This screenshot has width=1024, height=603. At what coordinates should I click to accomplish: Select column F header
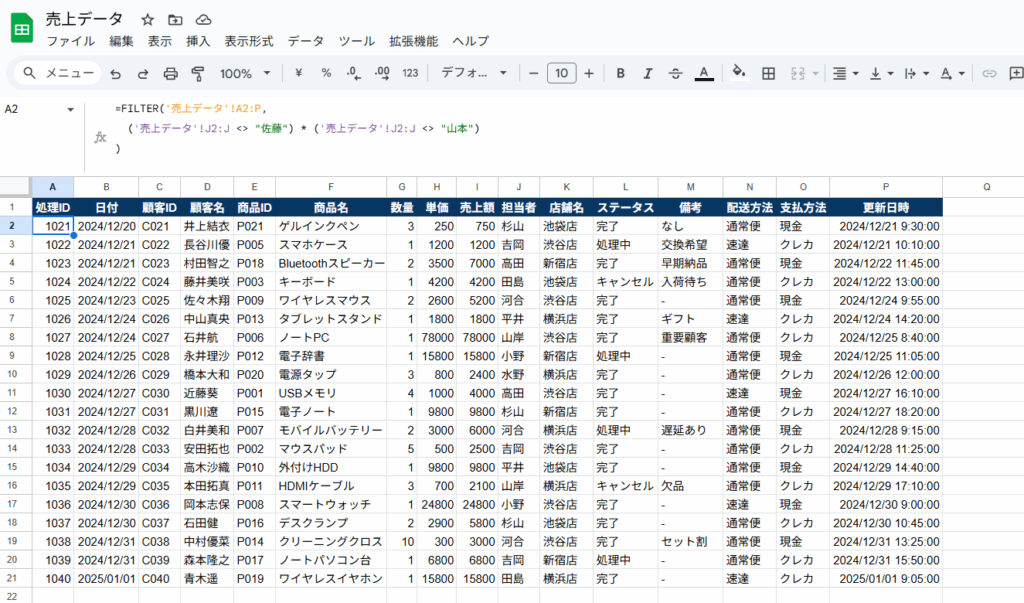(x=331, y=187)
